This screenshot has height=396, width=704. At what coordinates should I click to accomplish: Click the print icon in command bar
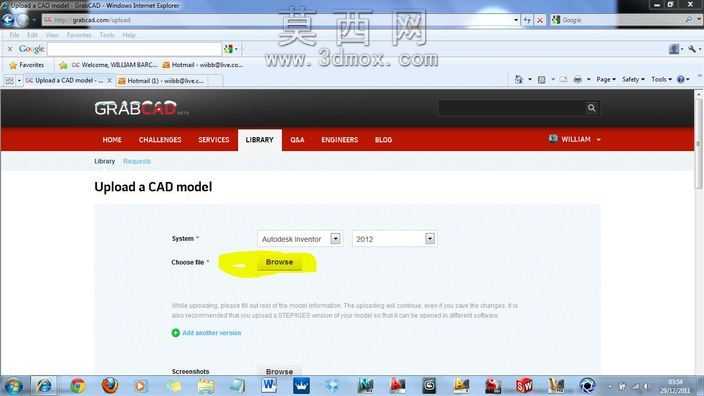pos(578,79)
